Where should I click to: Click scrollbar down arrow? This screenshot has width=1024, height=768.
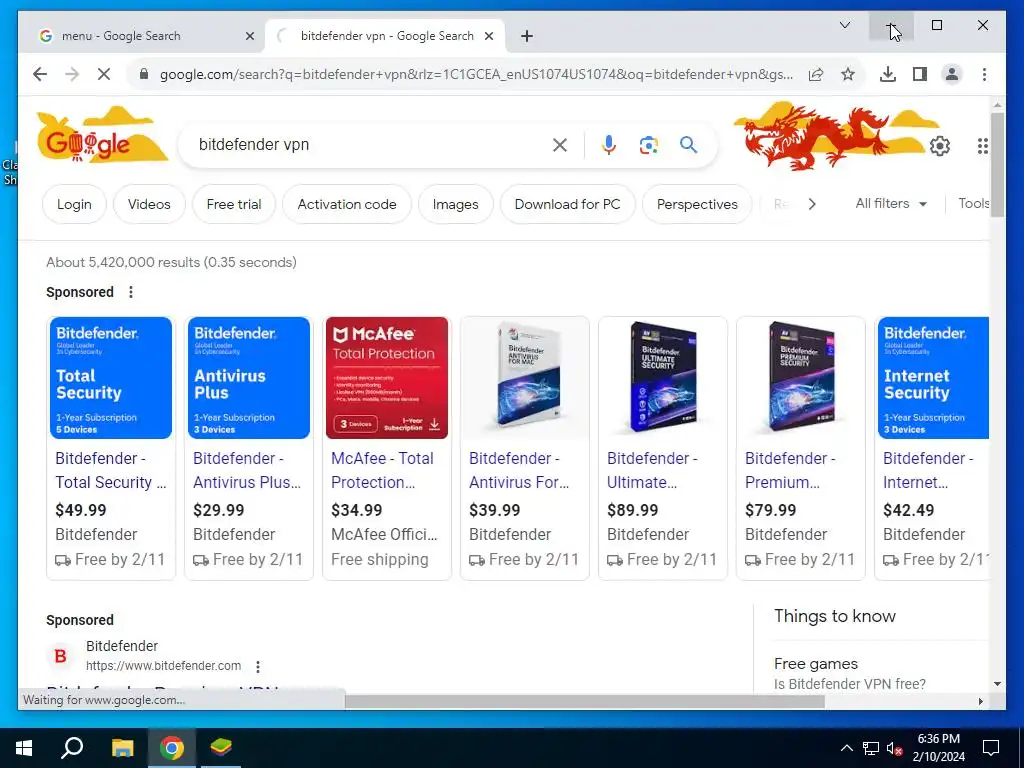click(997, 684)
